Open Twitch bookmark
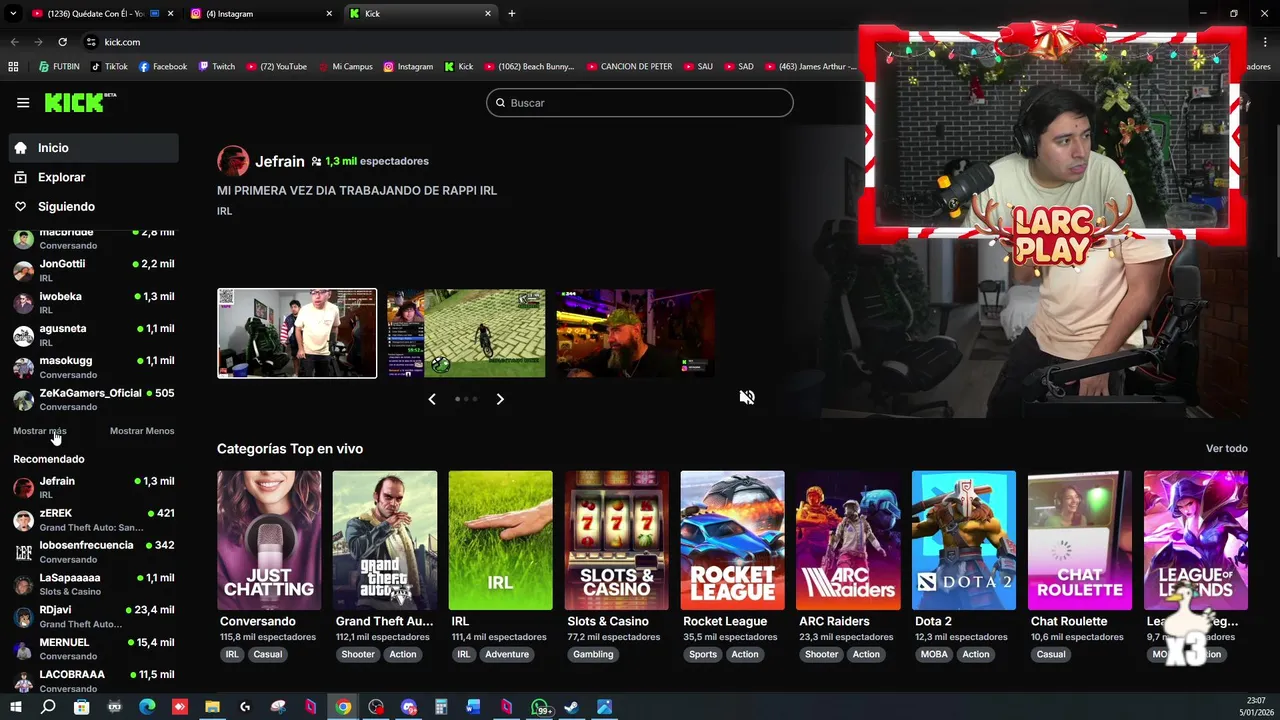 [x=217, y=67]
